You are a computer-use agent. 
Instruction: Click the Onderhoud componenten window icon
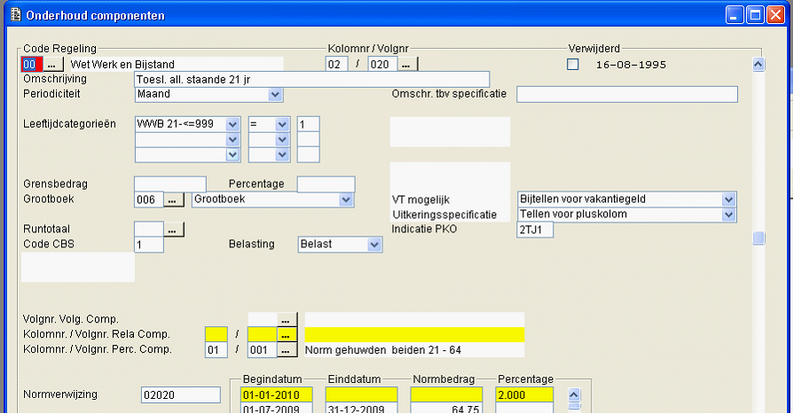pyautogui.click(x=16, y=15)
